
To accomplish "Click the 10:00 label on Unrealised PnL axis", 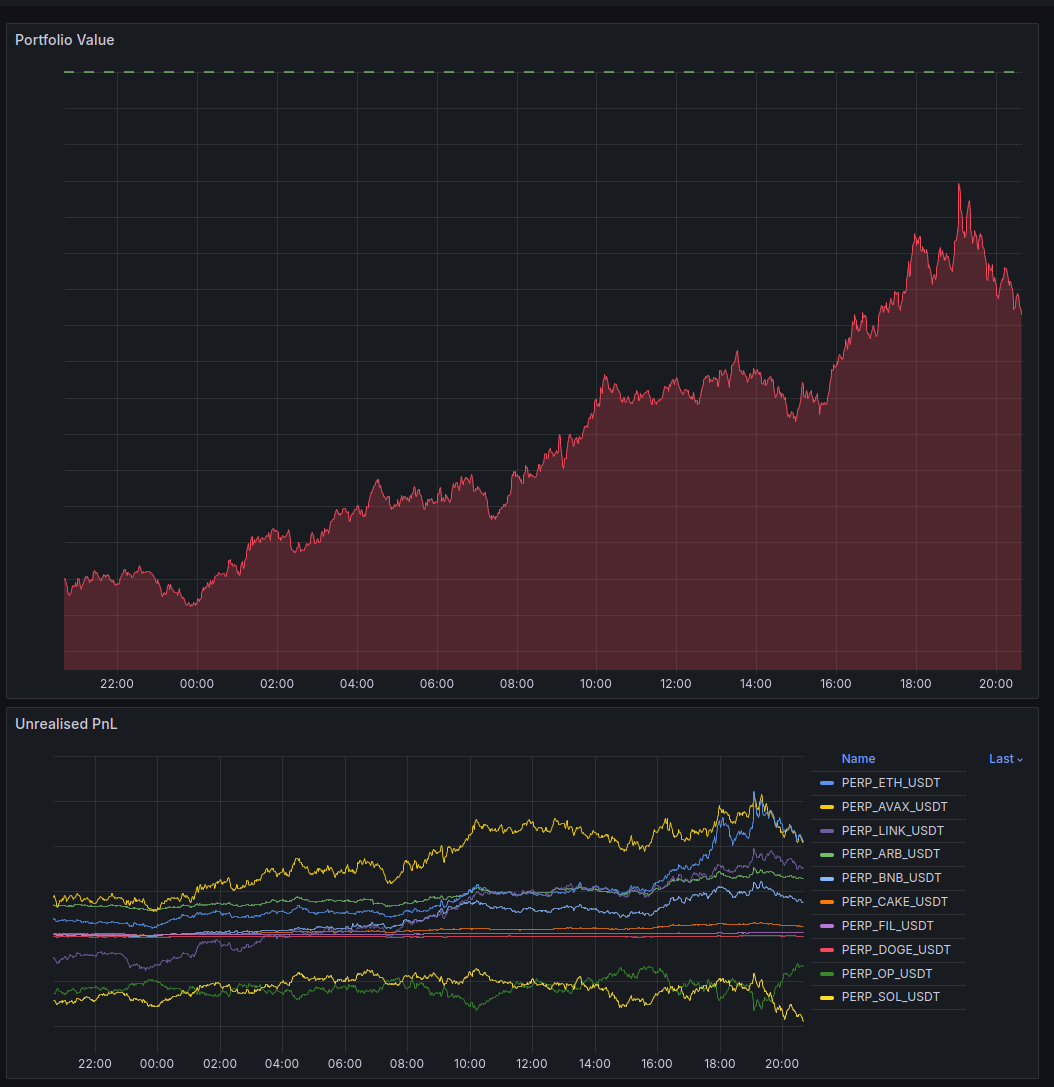I will (x=469, y=1063).
